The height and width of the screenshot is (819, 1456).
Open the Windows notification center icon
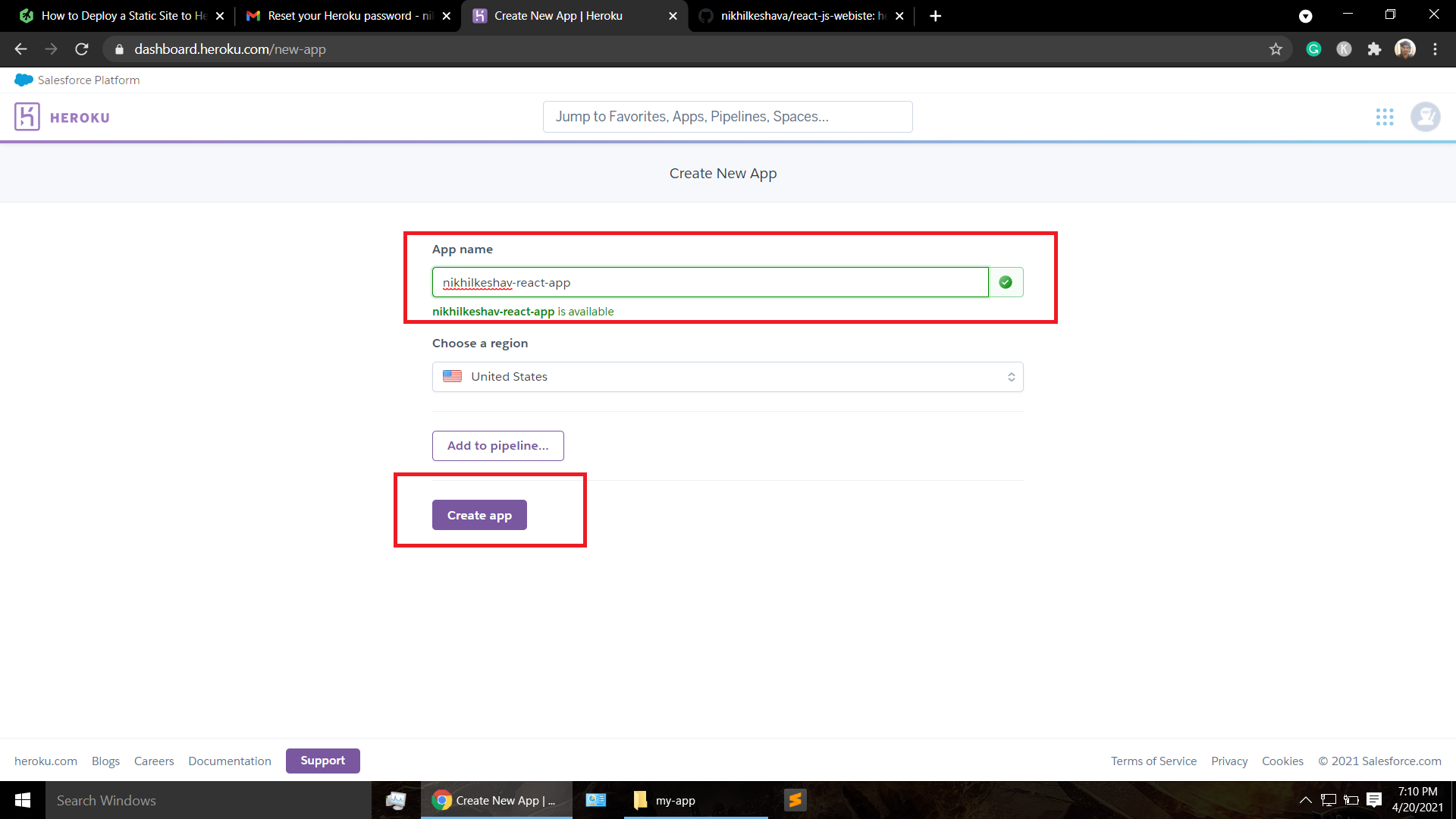point(1374,800)
